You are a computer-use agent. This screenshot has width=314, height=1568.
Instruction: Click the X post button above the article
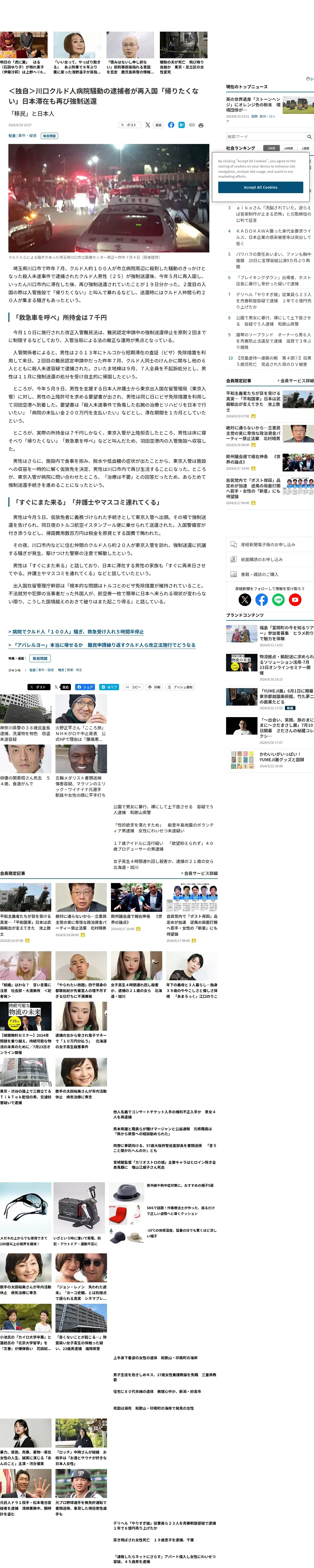pos(130,125)
